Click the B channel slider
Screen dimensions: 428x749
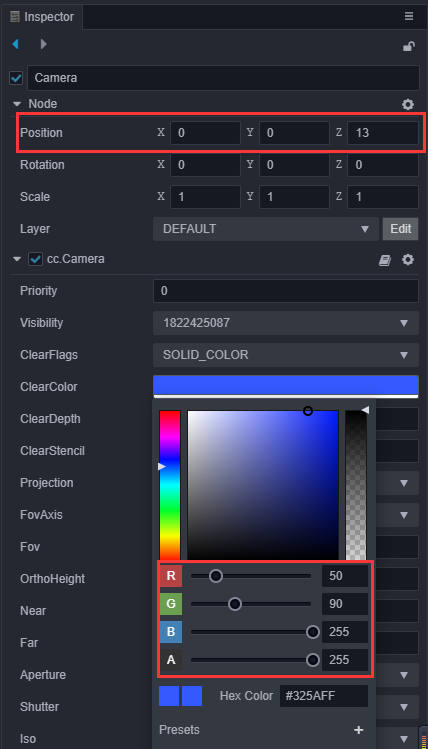pos(251,632)
